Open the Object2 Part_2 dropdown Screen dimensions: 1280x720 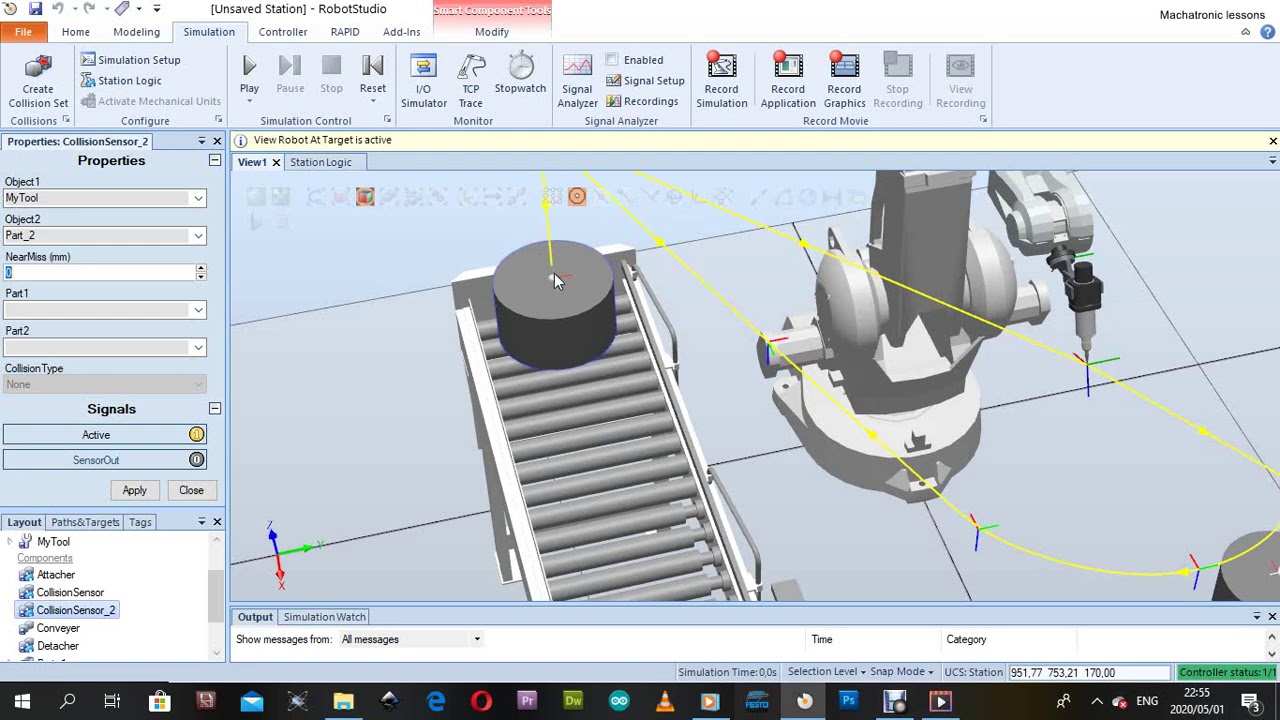tap(198, 236)
